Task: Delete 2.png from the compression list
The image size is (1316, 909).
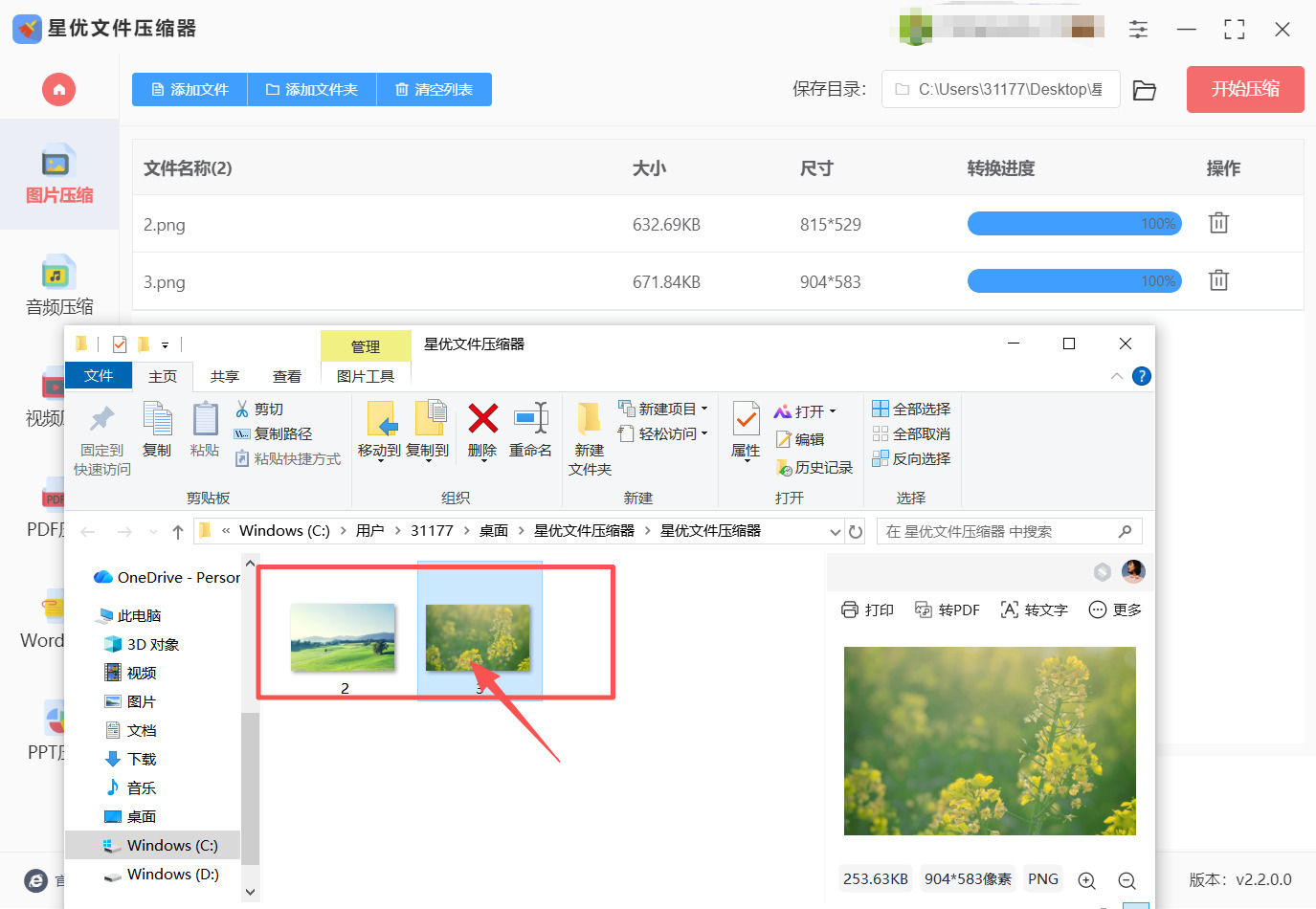Action: coord(1218,223)
